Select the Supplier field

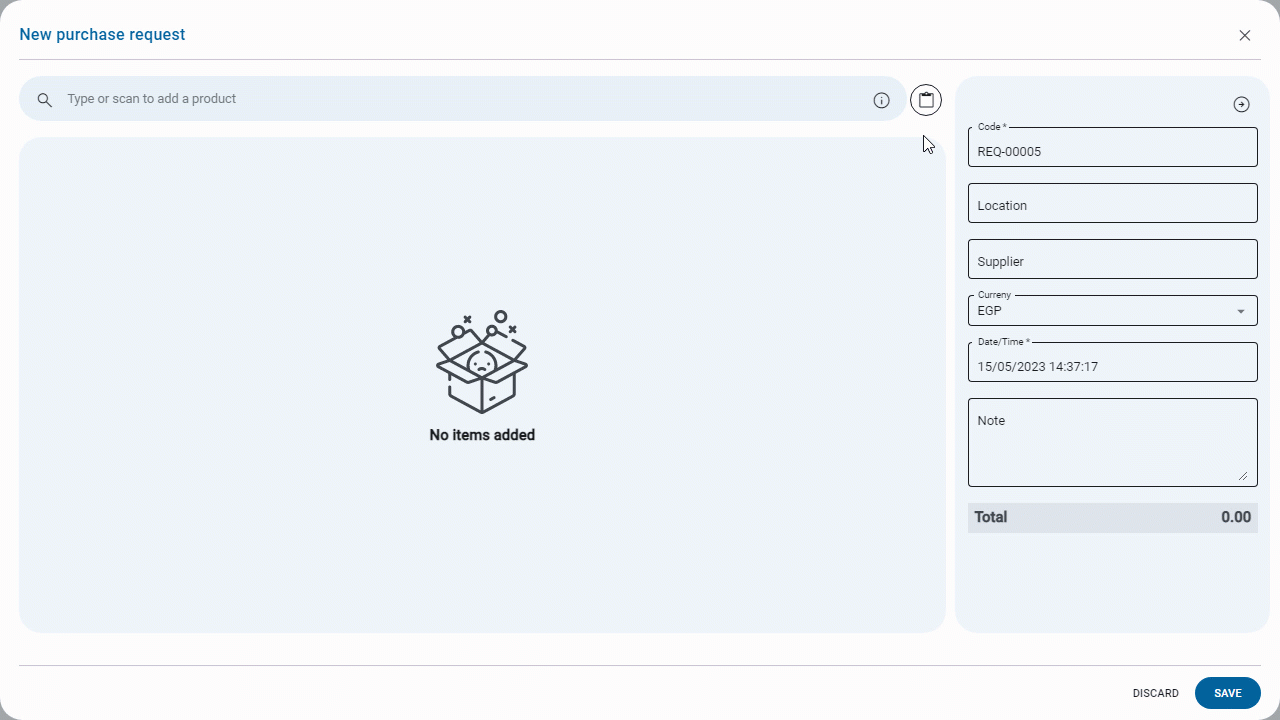point(1112,259)
